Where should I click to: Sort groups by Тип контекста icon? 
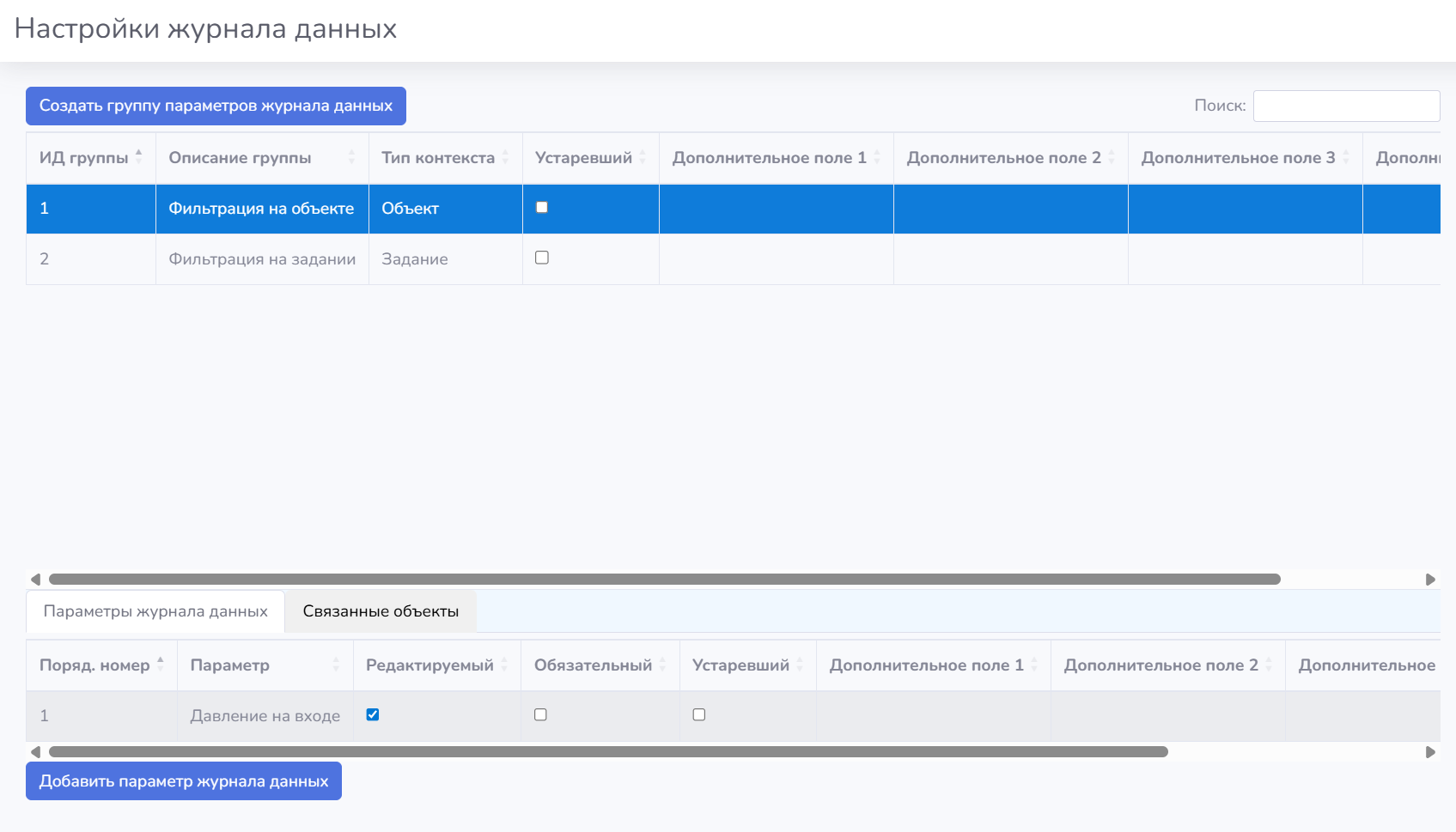coord(505,157)
